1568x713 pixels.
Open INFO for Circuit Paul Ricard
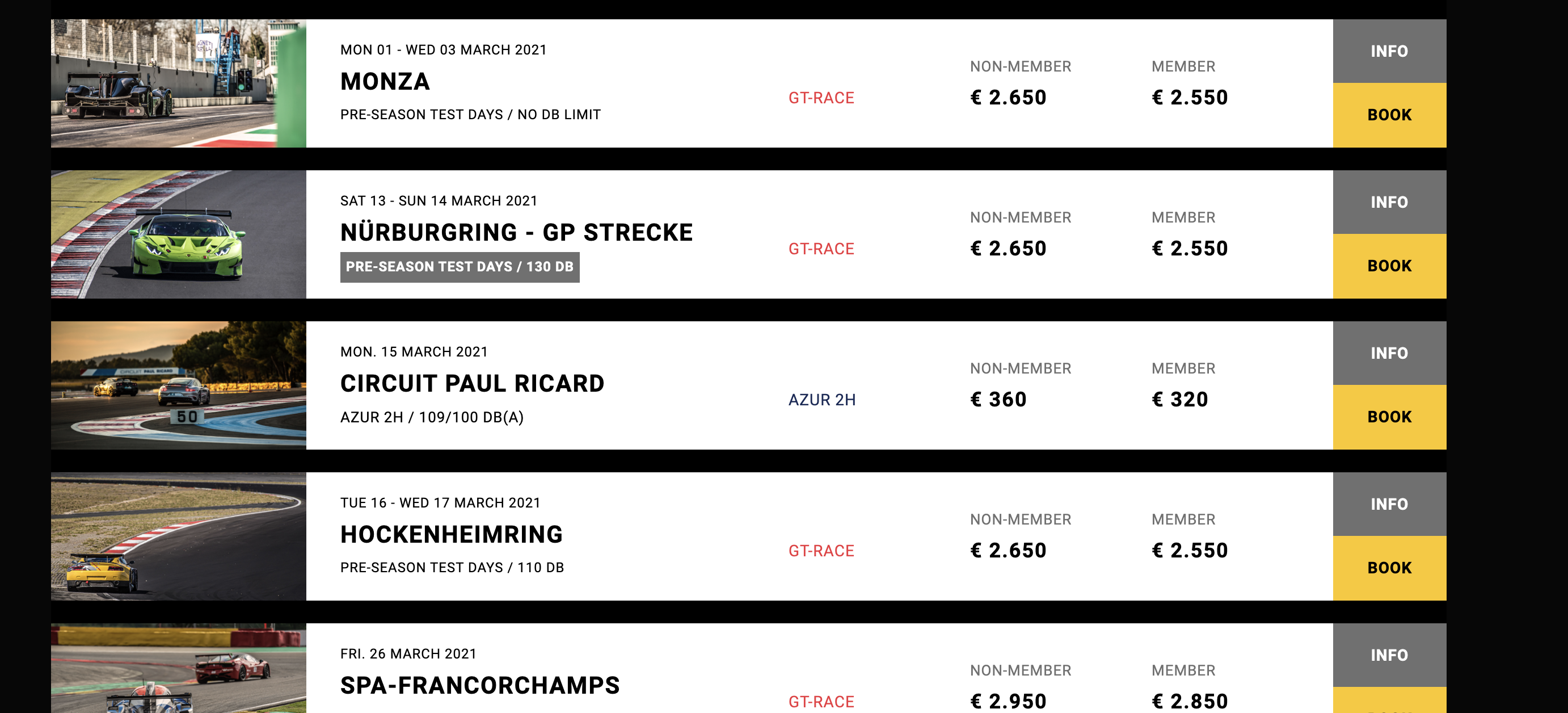coord(1389,353)
